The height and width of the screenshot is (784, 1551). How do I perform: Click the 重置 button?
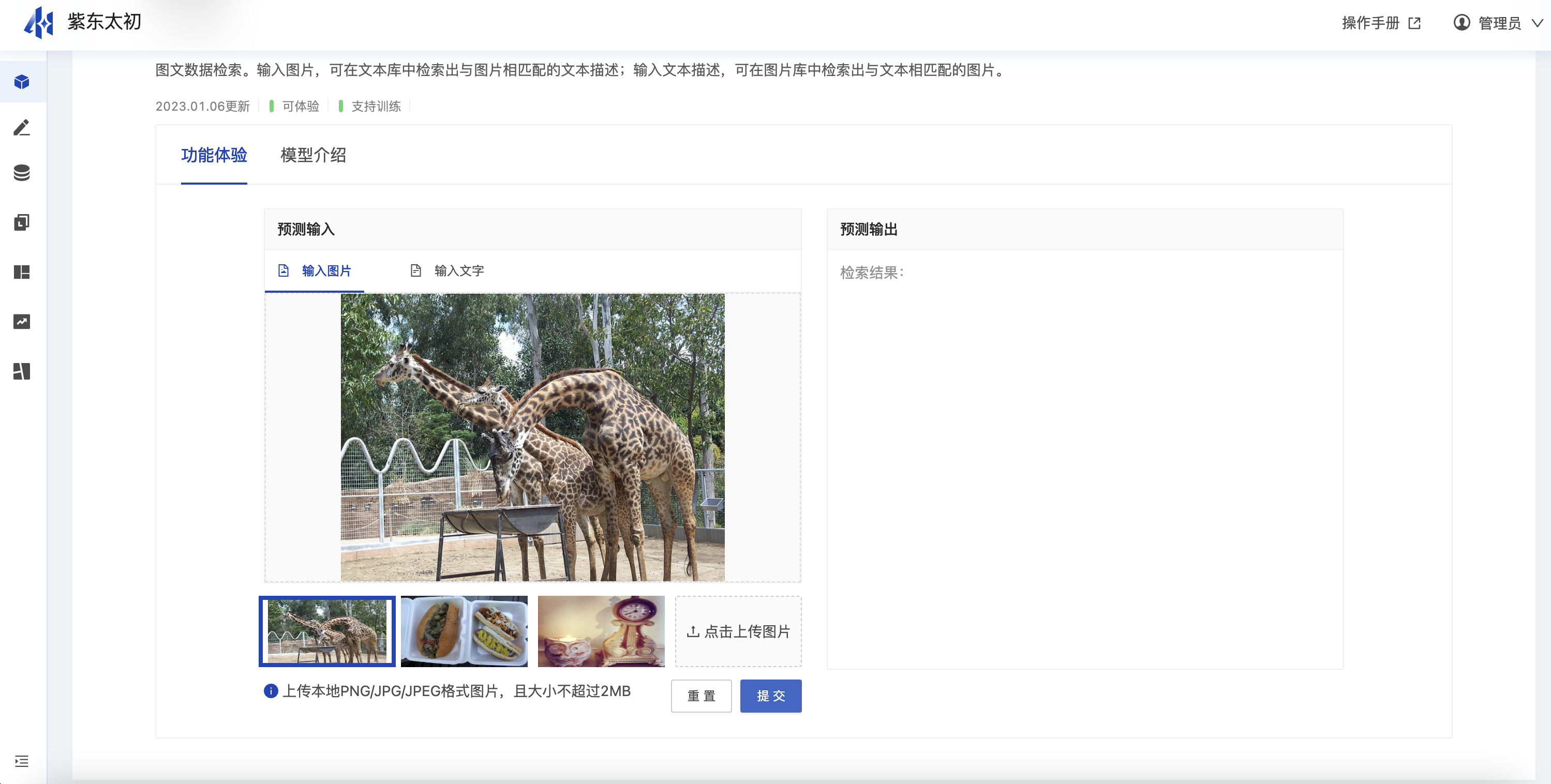702,696
